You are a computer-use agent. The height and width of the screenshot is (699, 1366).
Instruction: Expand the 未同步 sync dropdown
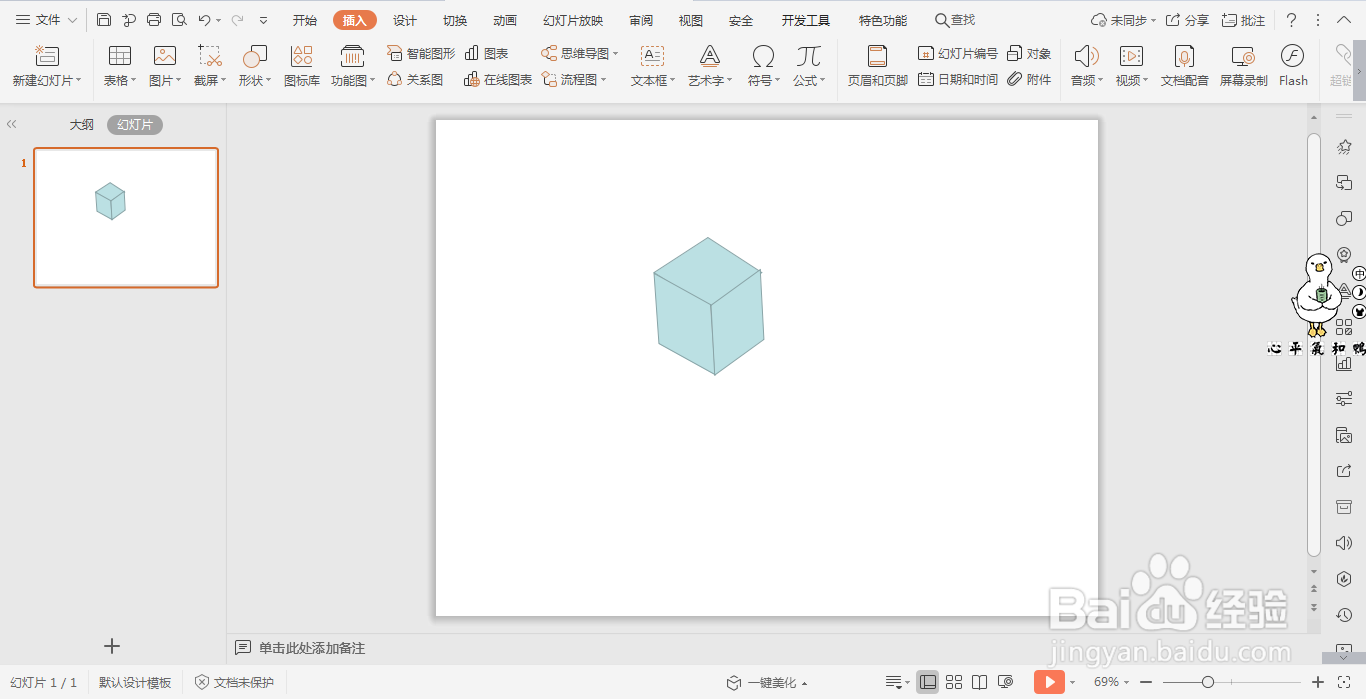click(1153, 21)
